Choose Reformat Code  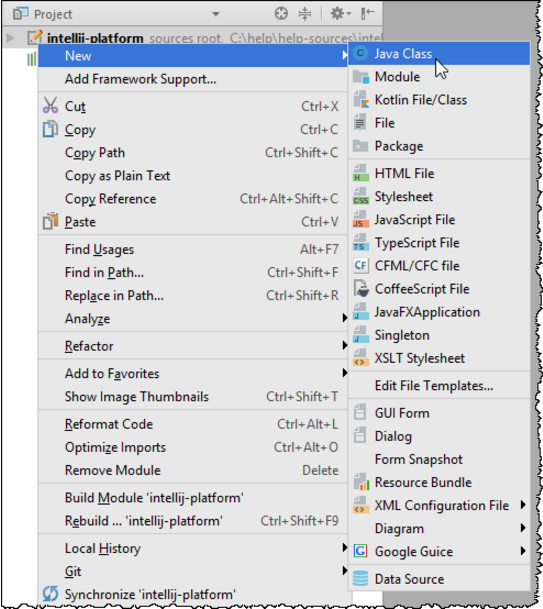pyautogui.click(x=193, y=424)
